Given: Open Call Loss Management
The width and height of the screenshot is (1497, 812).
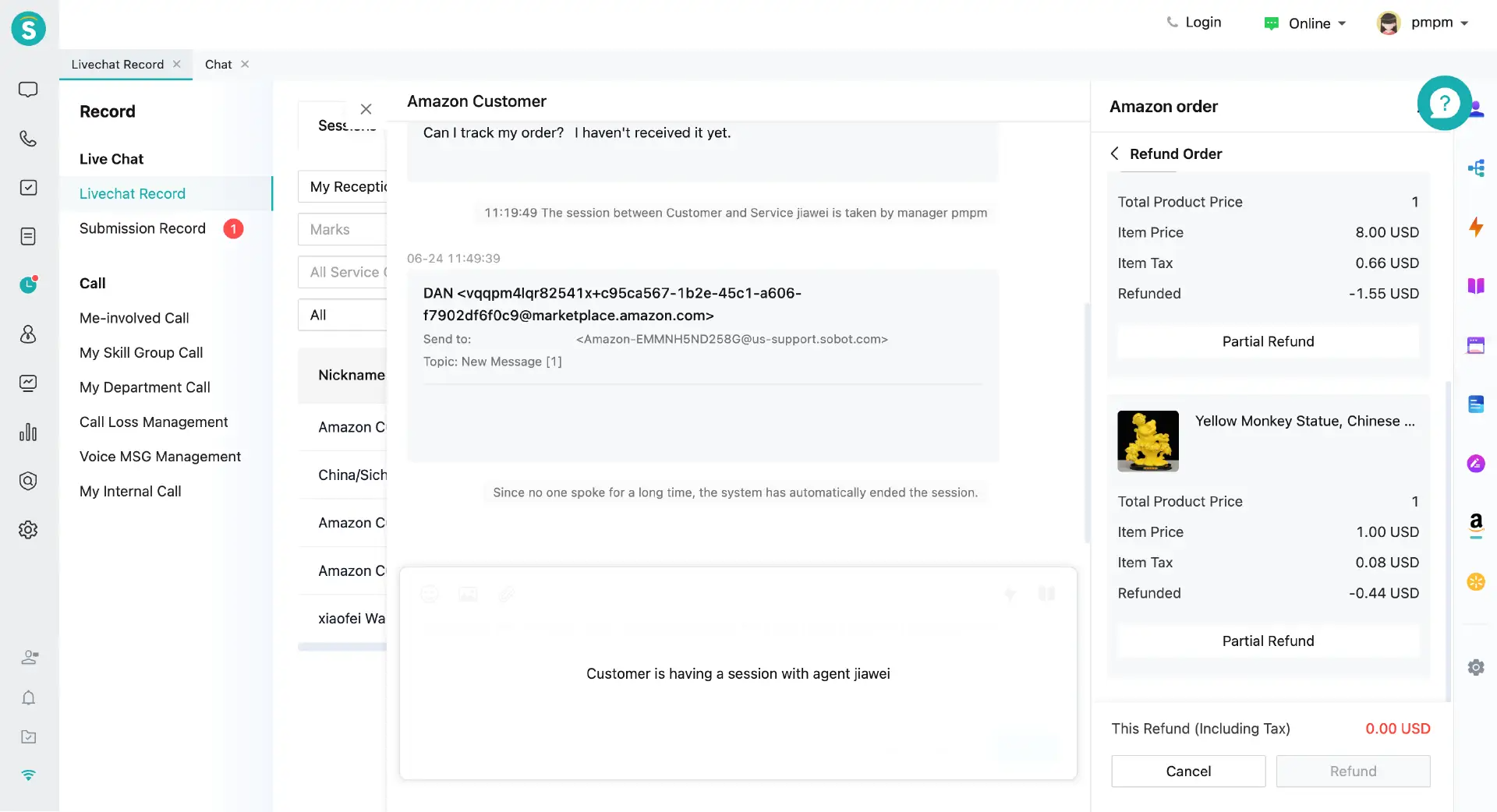Looking at the screenshot, I should [x=154, y=422].
